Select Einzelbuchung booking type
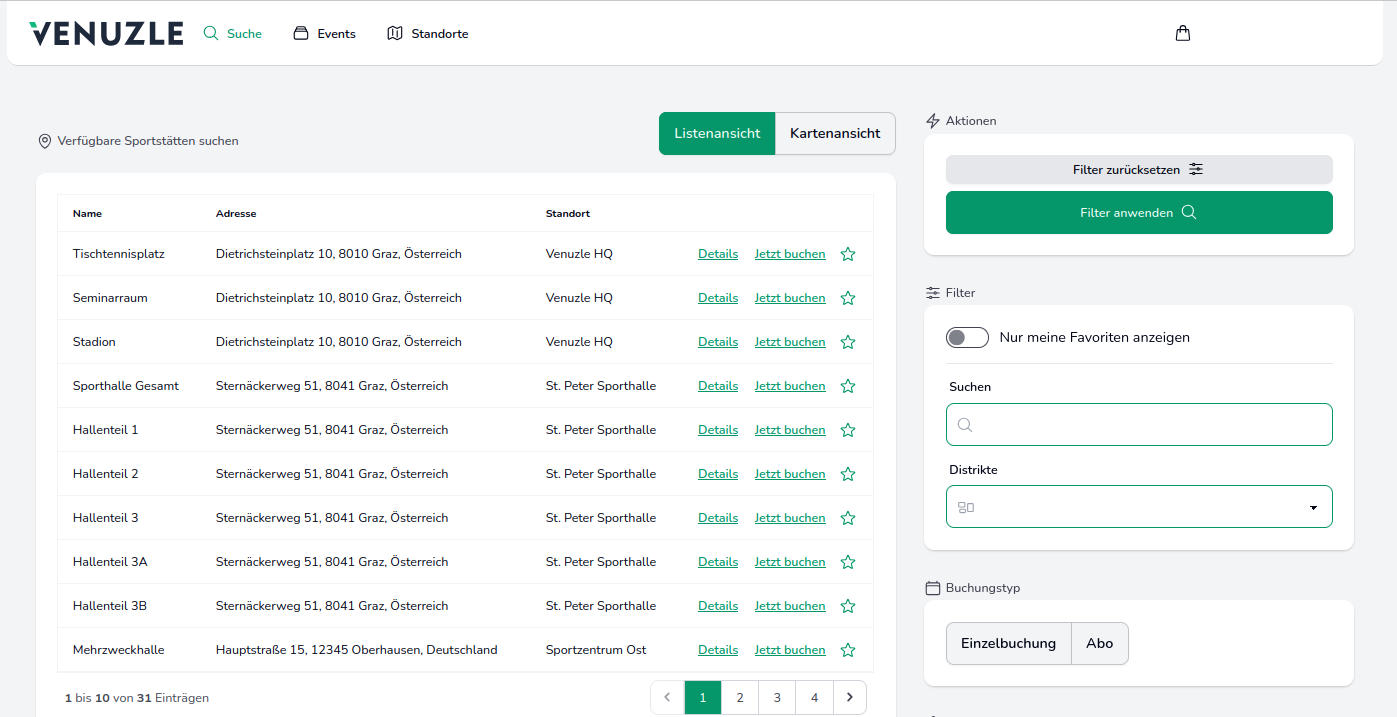The width and height of the screenshot is (1397, 717). (x=1008, y=644)
